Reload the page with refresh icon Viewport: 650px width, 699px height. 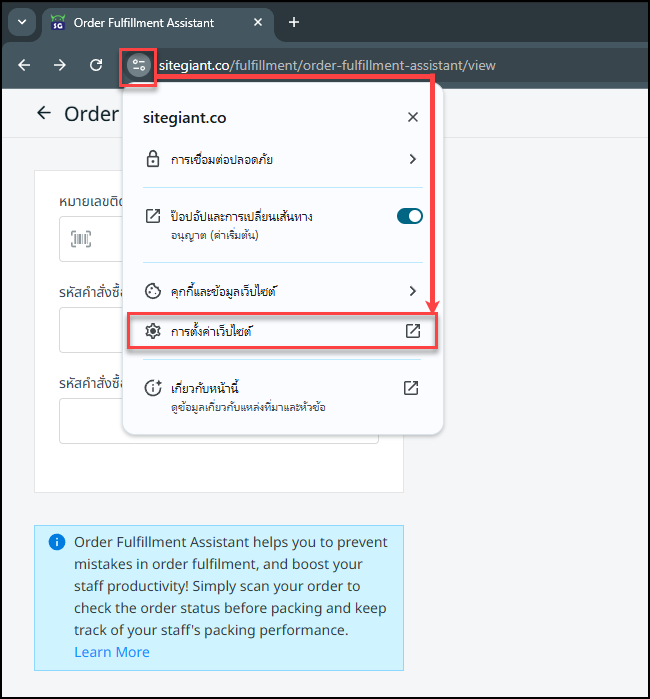coord(96,65)
